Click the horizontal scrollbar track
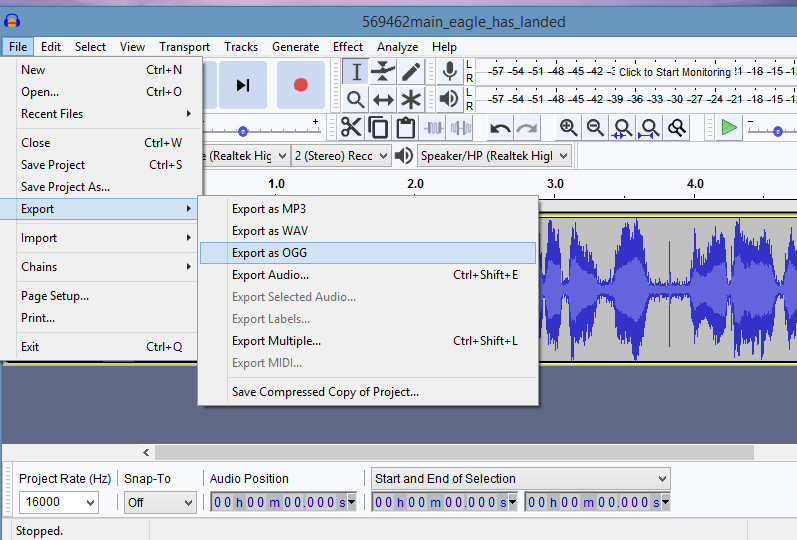The width and height of the screenshot is (797, 540). [x=454, y=452]
